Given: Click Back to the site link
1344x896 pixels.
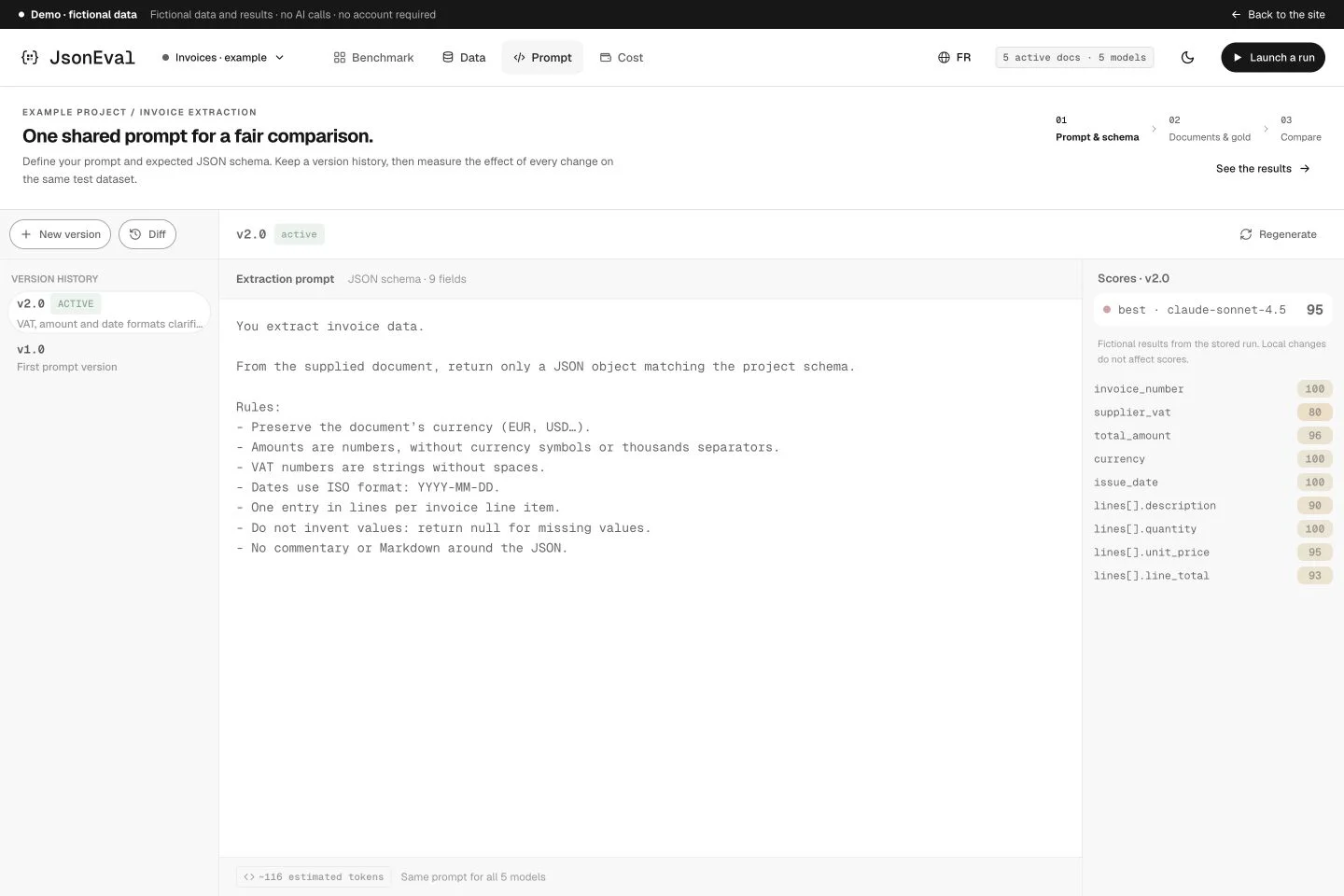Looking at the screenshot, I should point(1278,14).
